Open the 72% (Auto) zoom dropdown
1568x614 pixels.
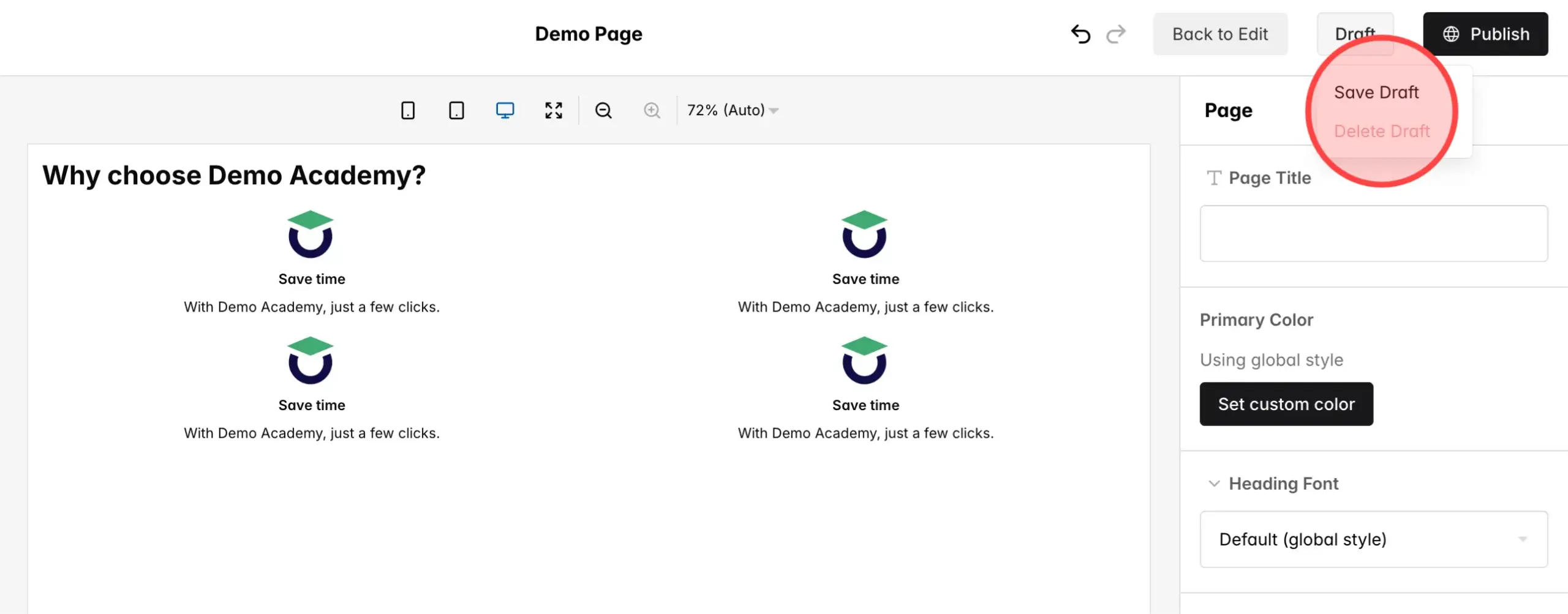click(733, 110)
